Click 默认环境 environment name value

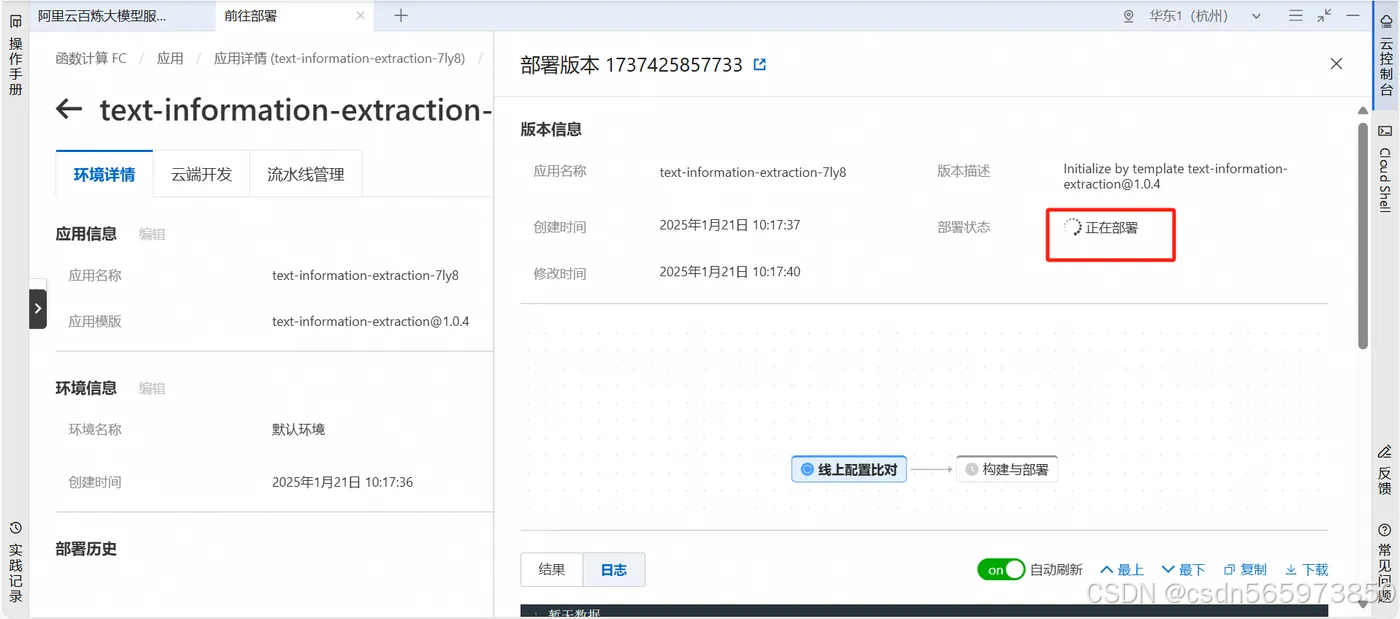point(298,429)
